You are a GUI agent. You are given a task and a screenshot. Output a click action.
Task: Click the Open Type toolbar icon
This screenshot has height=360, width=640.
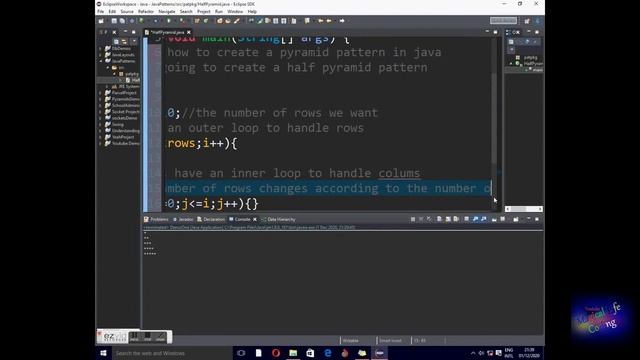click(x=220, y=21)
